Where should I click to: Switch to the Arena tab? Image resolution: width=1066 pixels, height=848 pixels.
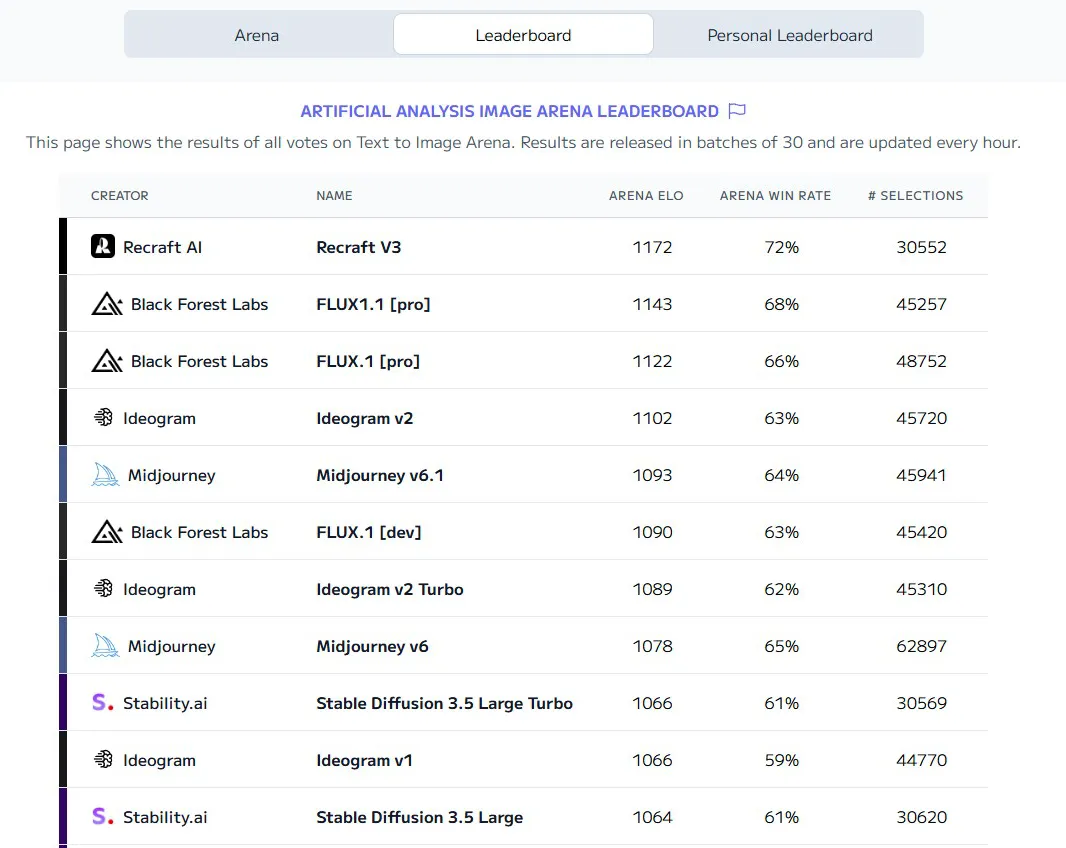(257, 35)
